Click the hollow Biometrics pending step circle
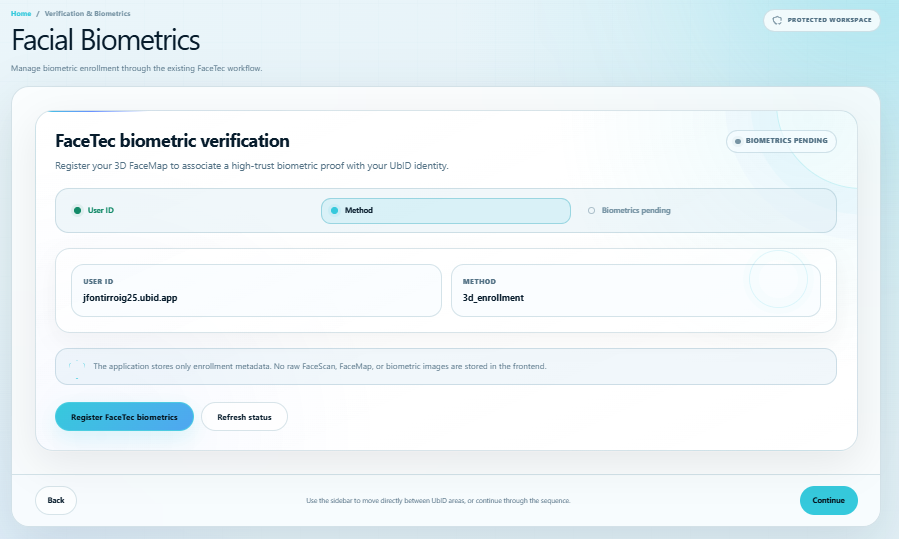The image size is (899, 539). (591, 210)
